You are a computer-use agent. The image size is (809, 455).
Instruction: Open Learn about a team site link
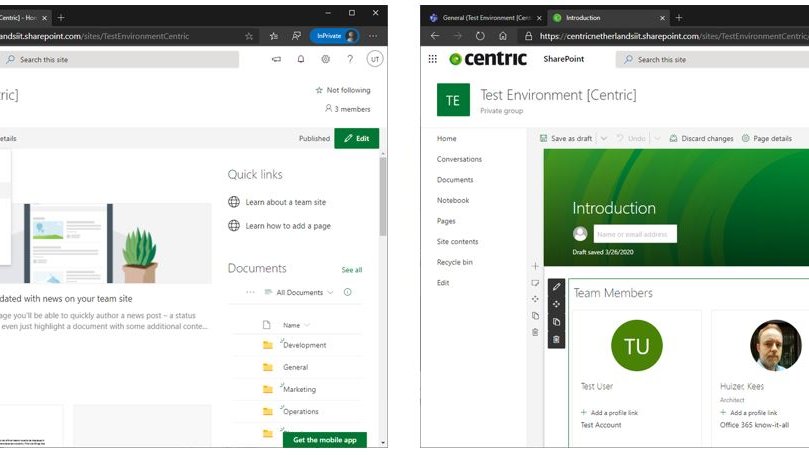pyautogui.click(x=285, y=202)
